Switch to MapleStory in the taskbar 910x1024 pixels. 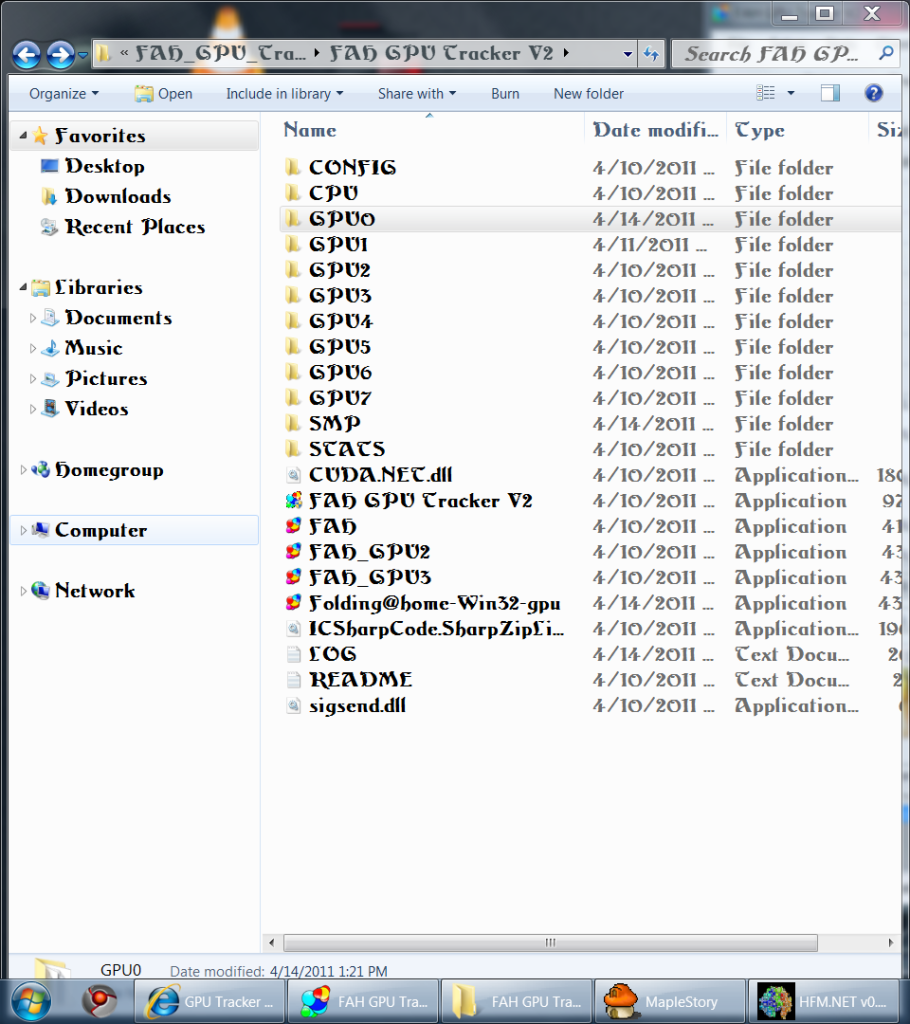pyautogui.click(x=669, y=1001)
